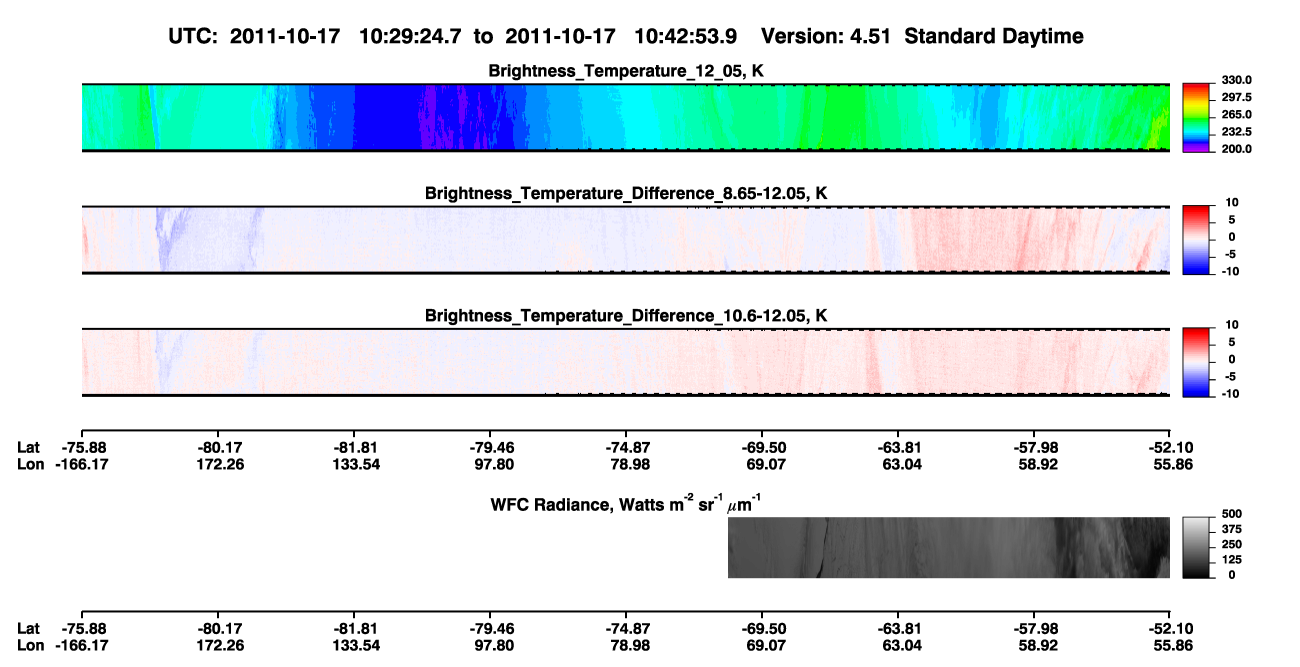
Task: Click the "297.5" colorbar tick label
Action: pyautogui.click(x=1236, y=98)
